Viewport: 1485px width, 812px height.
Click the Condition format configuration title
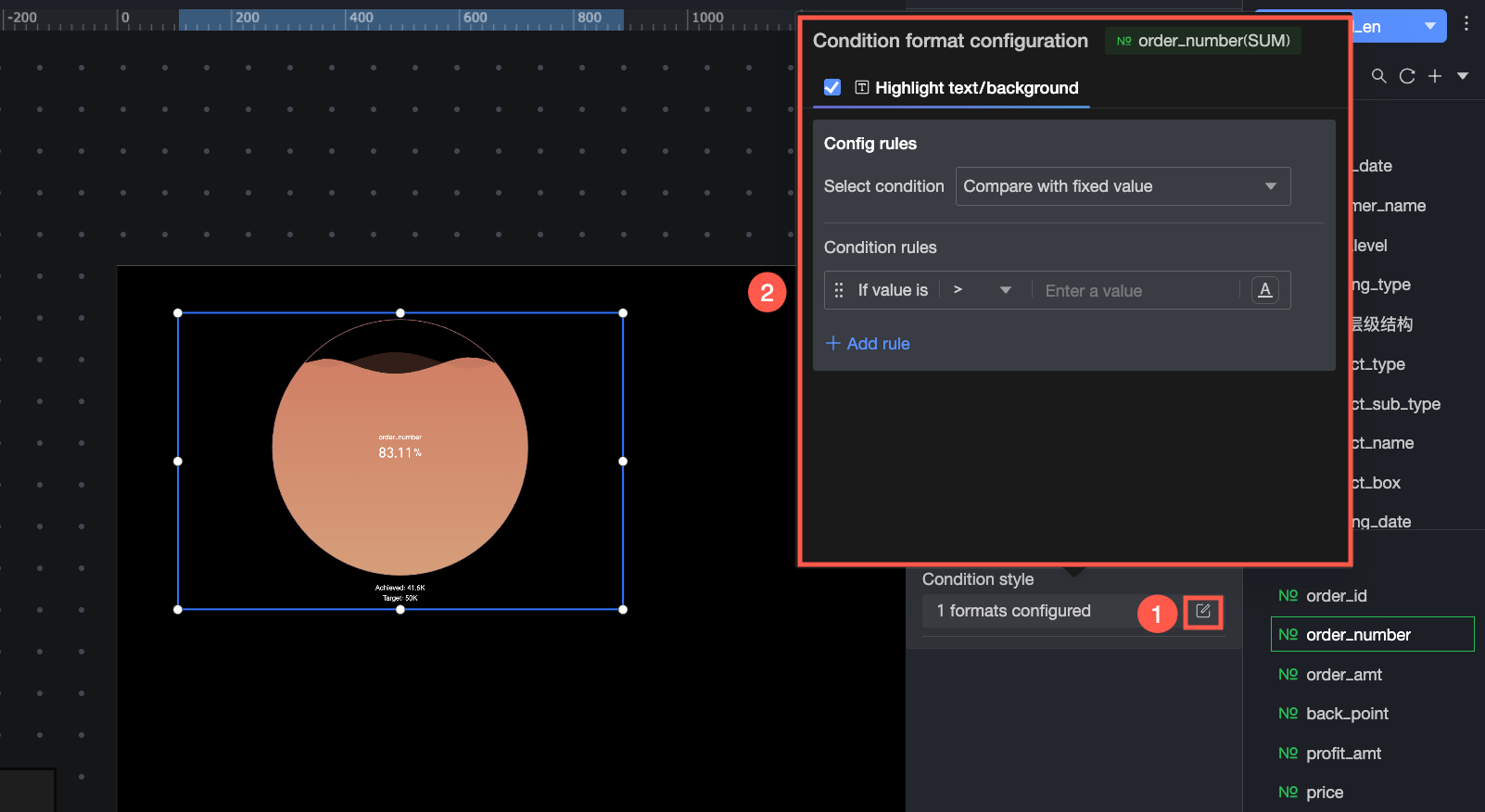click(x=950, y=41)
